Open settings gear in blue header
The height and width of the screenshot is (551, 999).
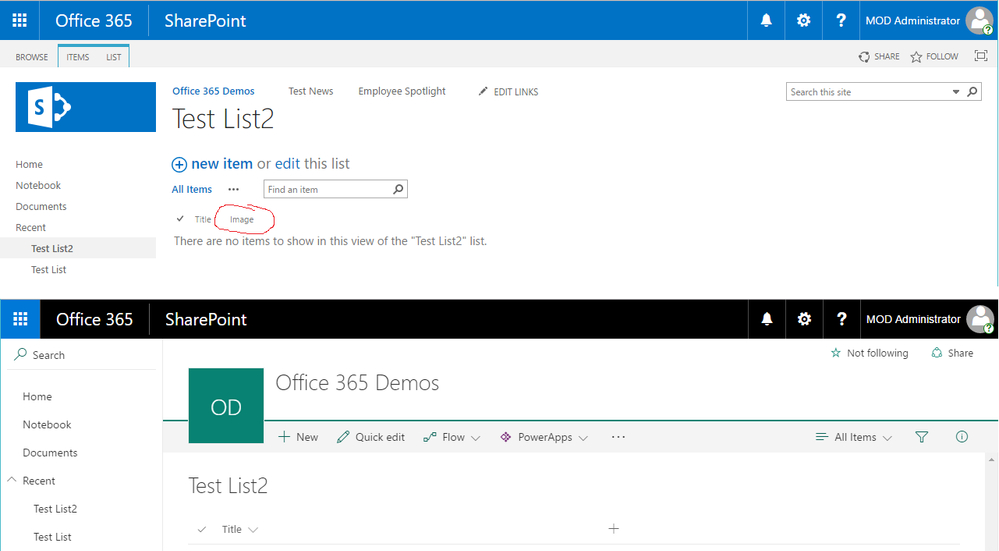pyautogui.click(x=803, y=20)
